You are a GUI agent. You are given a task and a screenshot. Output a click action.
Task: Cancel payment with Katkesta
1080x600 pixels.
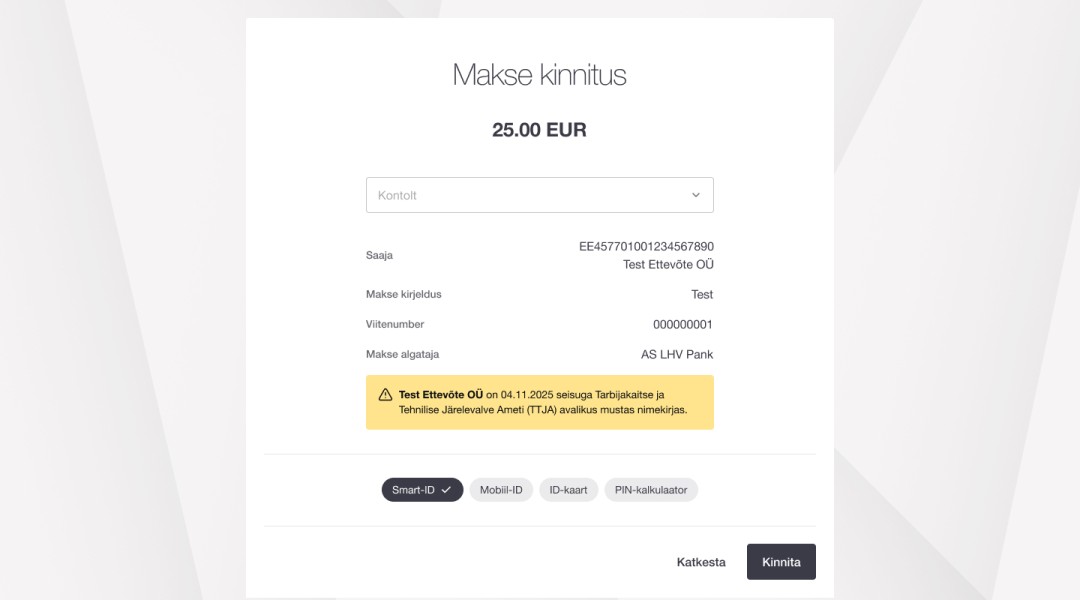click(701, 562)
